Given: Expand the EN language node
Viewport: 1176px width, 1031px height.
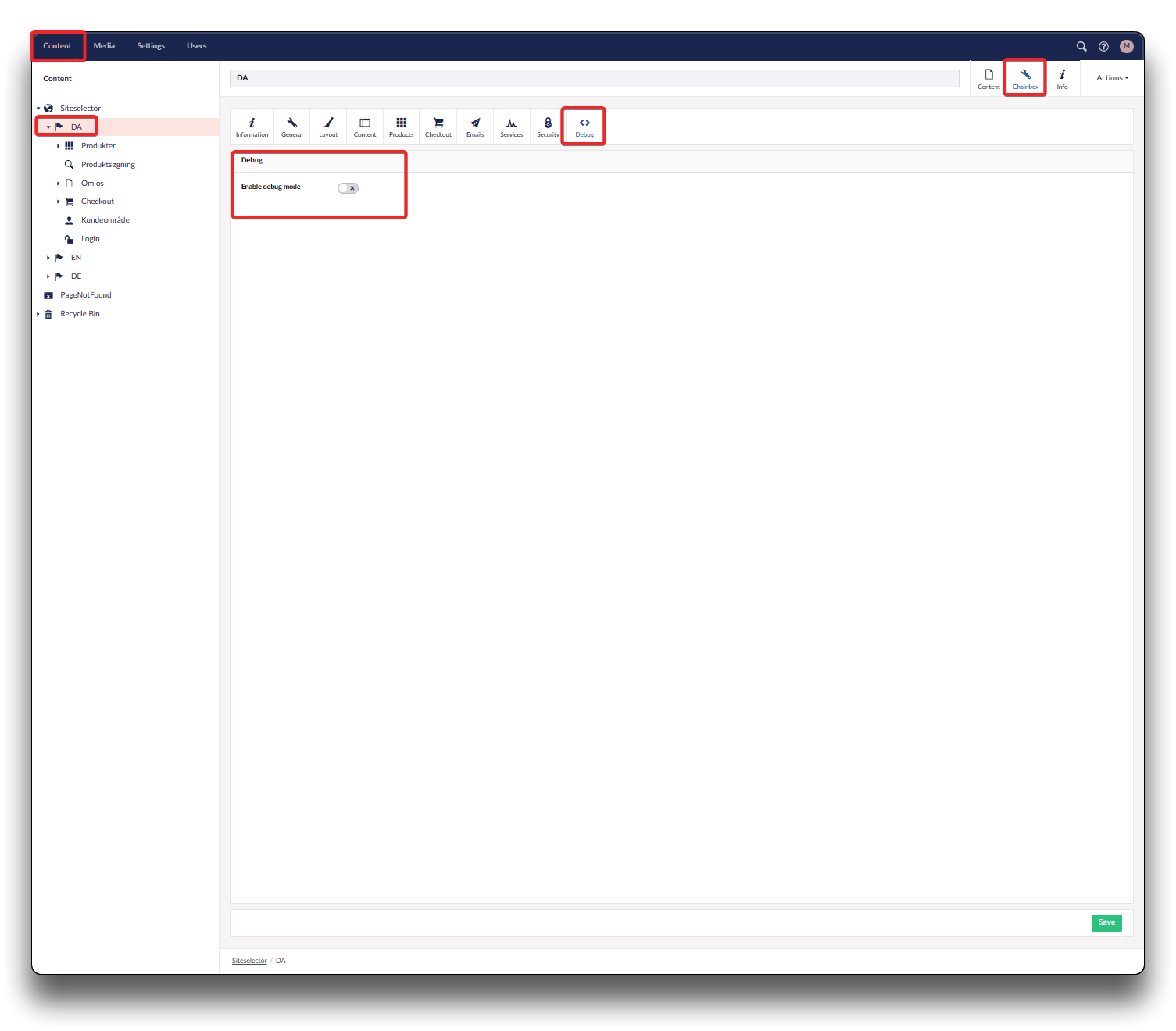Looking at the screenshot, I should [48, 258].
